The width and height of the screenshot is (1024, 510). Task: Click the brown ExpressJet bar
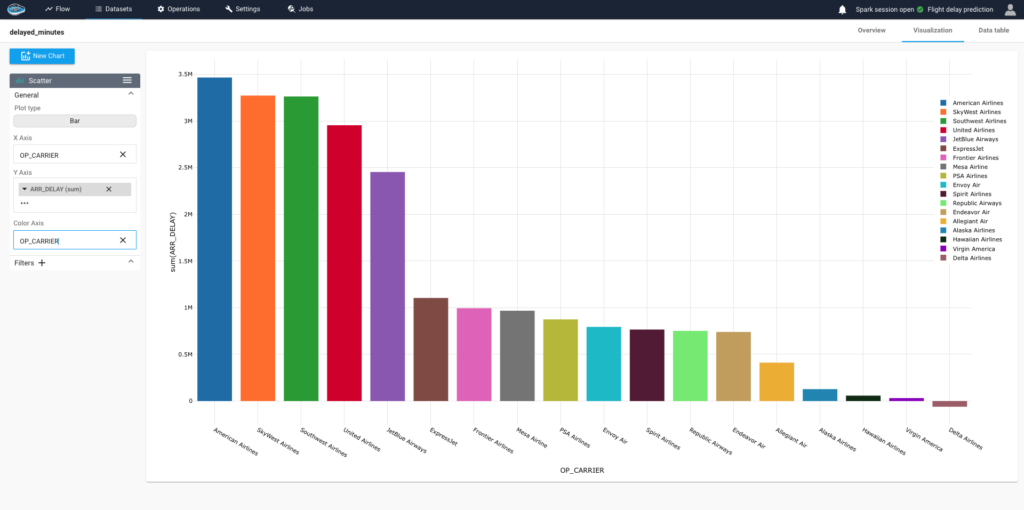[x=431, y=349]
